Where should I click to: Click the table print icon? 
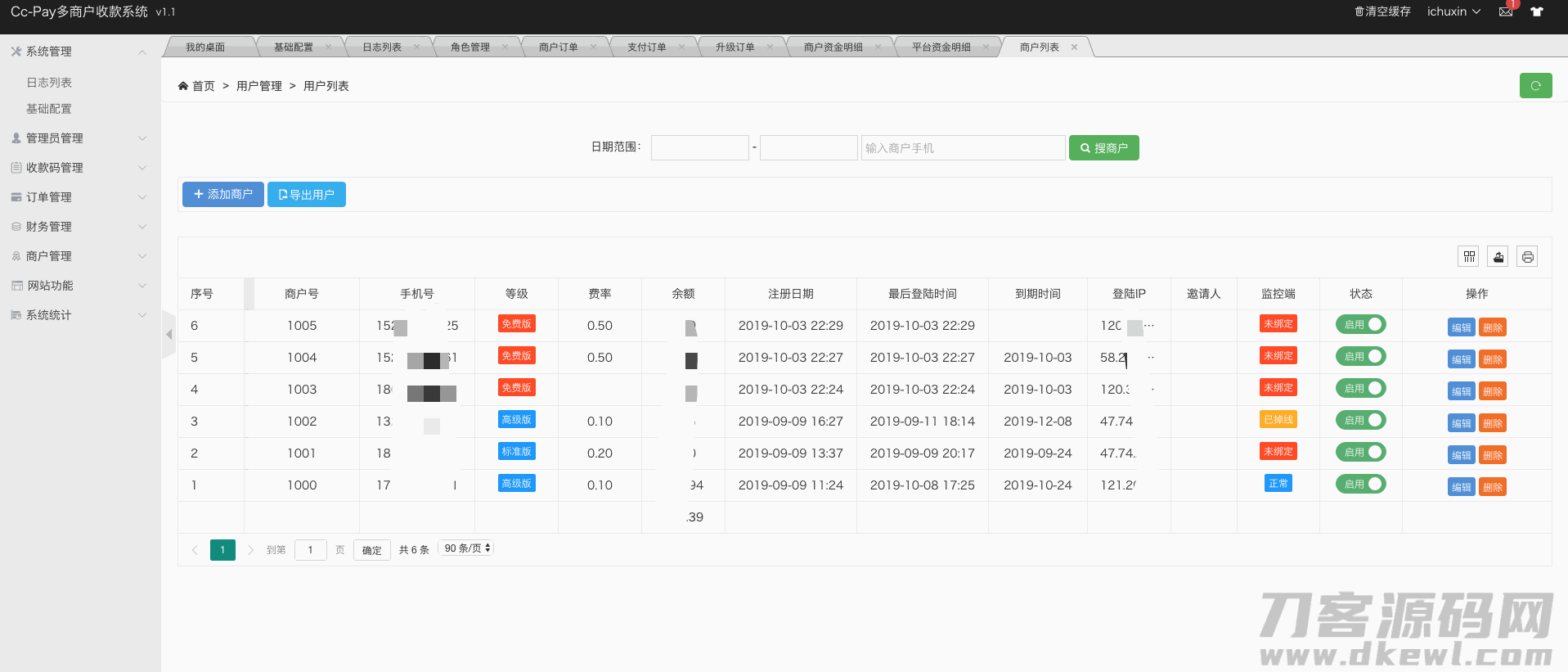tap(1527, 257)
